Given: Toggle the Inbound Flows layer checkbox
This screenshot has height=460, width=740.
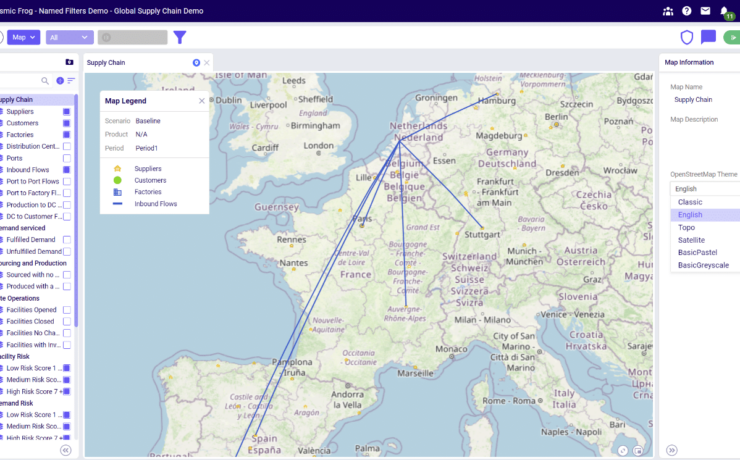Looking at the screenshot, I should (67, 170).
